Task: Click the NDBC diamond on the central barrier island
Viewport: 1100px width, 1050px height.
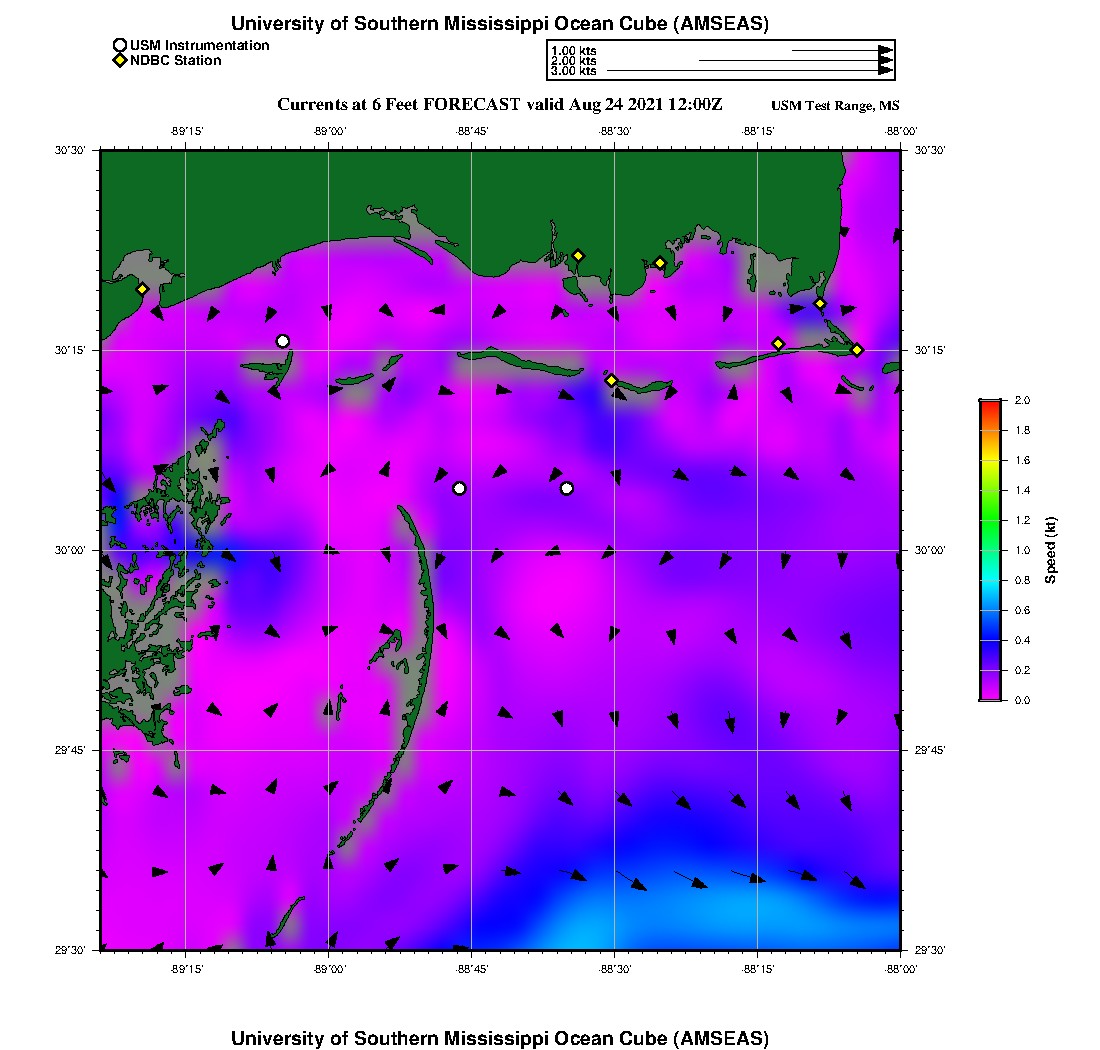Action: pyautogui.click(x=611, y=380)
